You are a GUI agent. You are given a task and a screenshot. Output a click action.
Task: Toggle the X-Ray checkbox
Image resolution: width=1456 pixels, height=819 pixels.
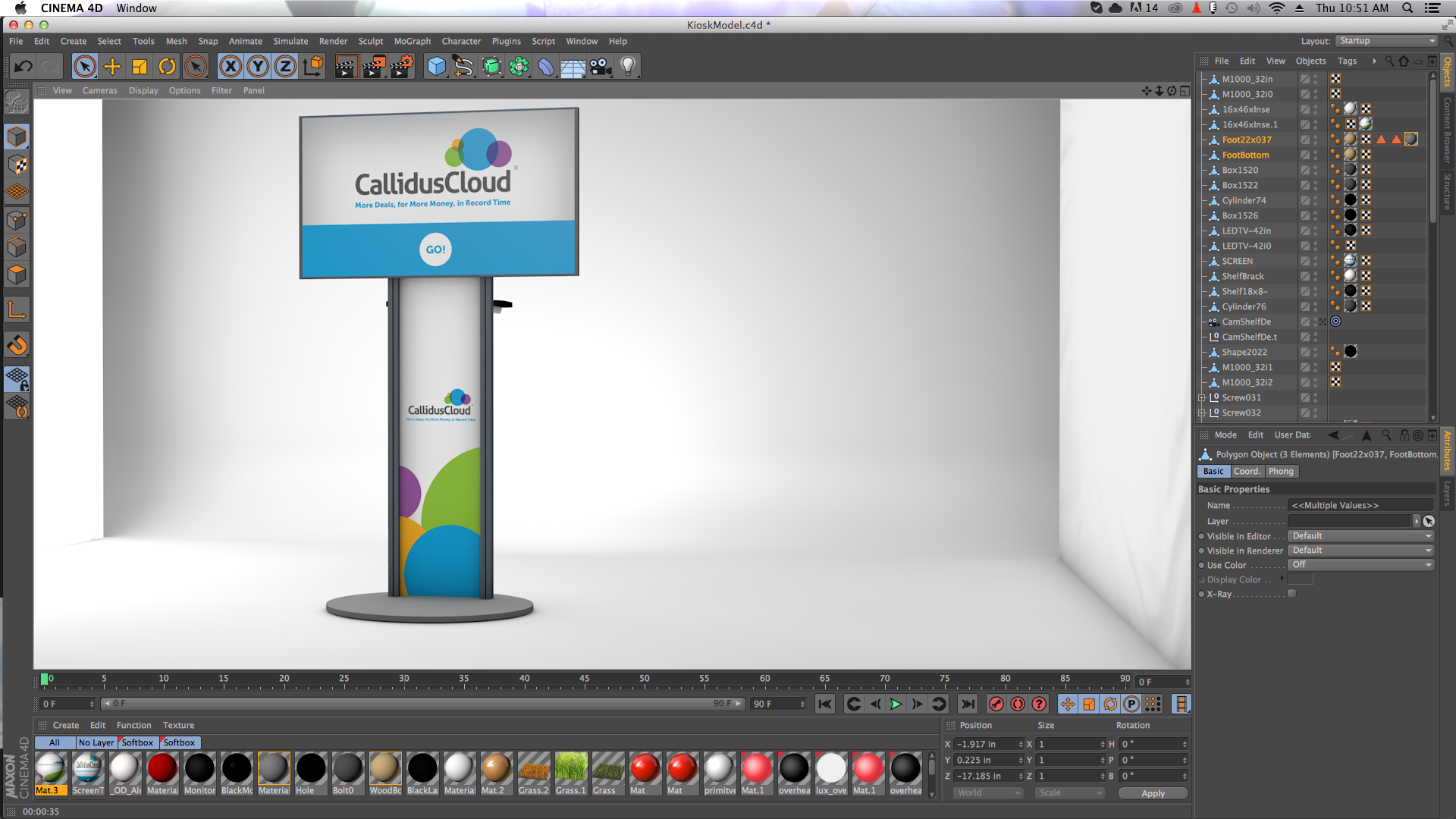[1292, 594]
